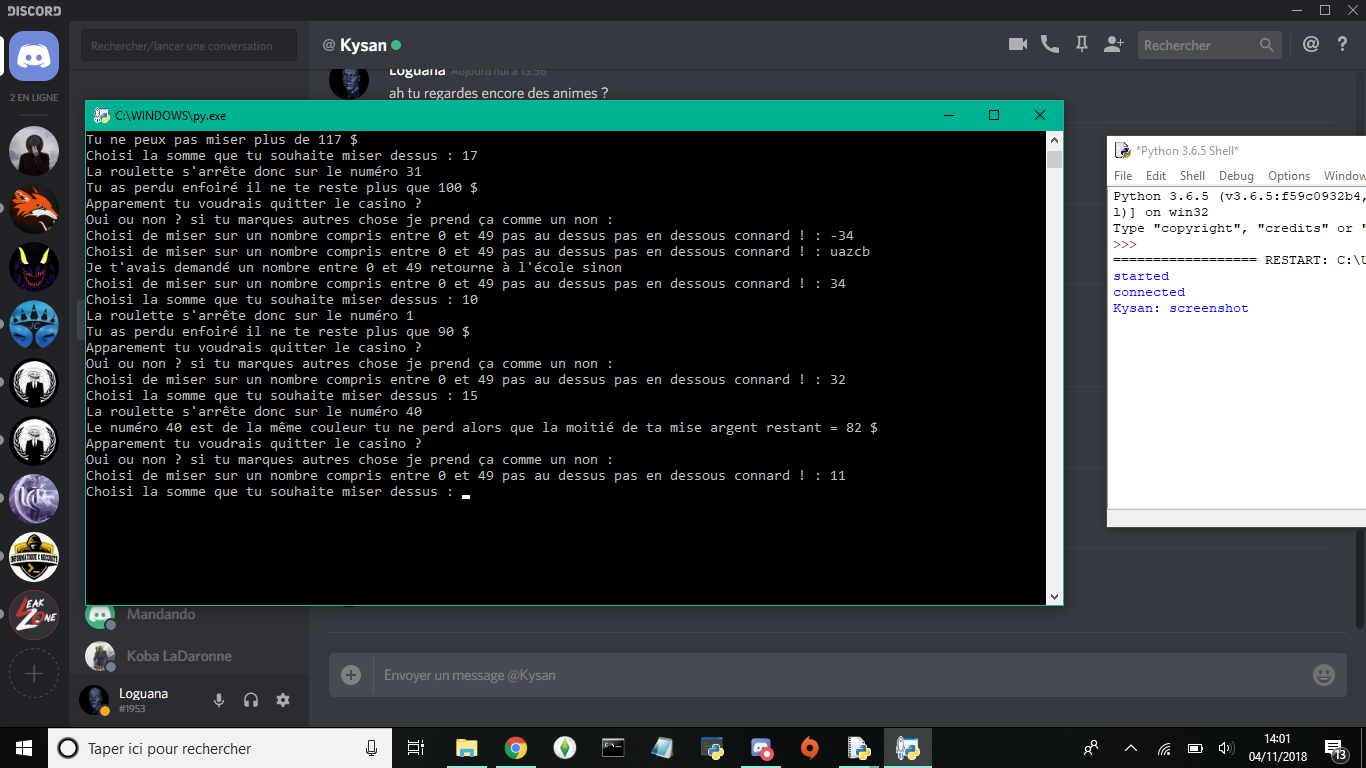The width and height of the screenshot is (1366, 768).
Task: Start a voice call with Kysan
Action: coord(1049,44)
